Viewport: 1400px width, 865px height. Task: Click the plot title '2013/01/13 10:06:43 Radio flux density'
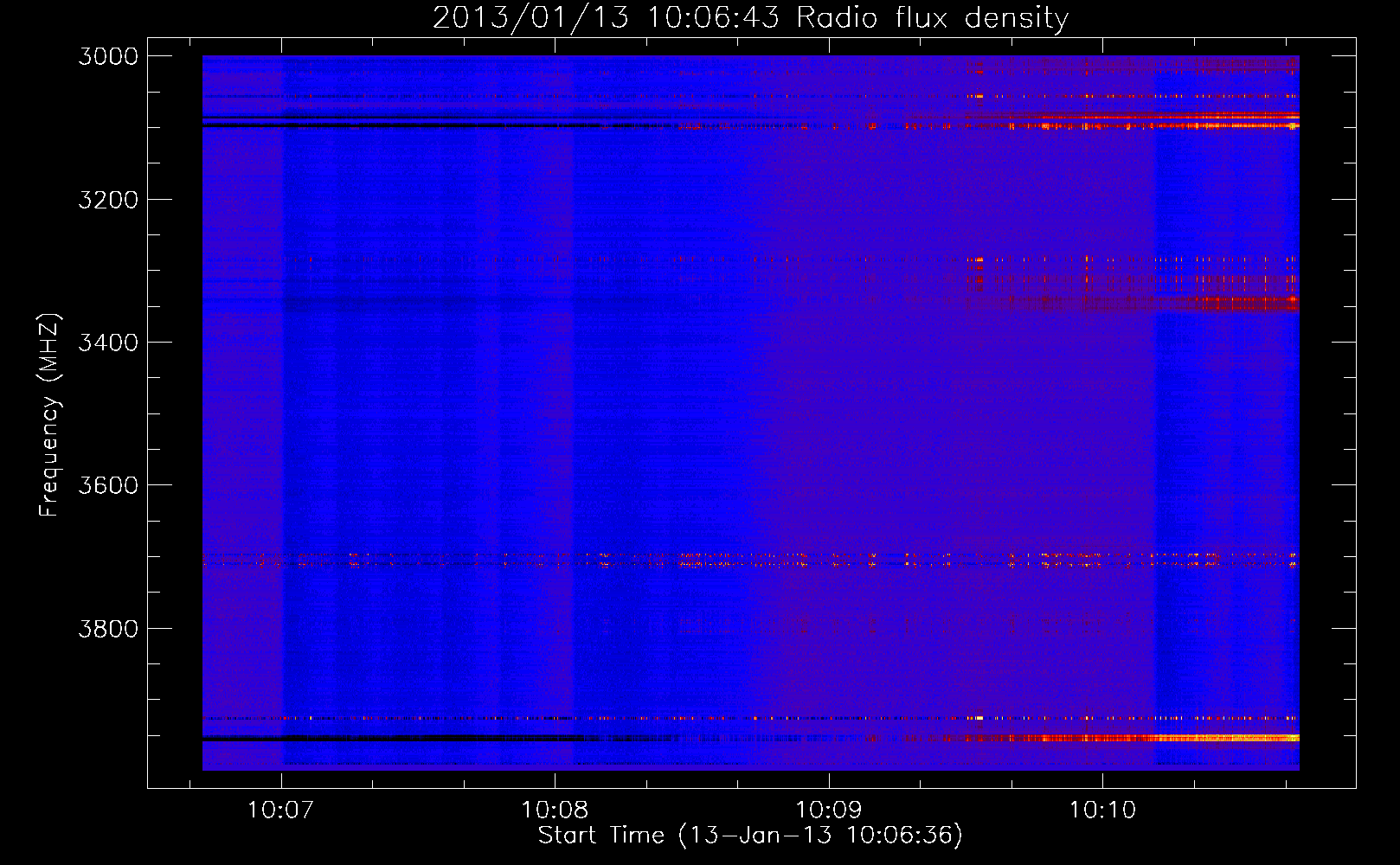(750, 18)
